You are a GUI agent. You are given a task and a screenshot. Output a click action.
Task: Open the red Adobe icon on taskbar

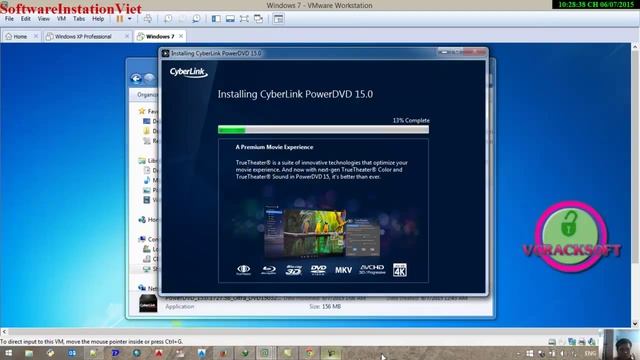click(159, 353)
